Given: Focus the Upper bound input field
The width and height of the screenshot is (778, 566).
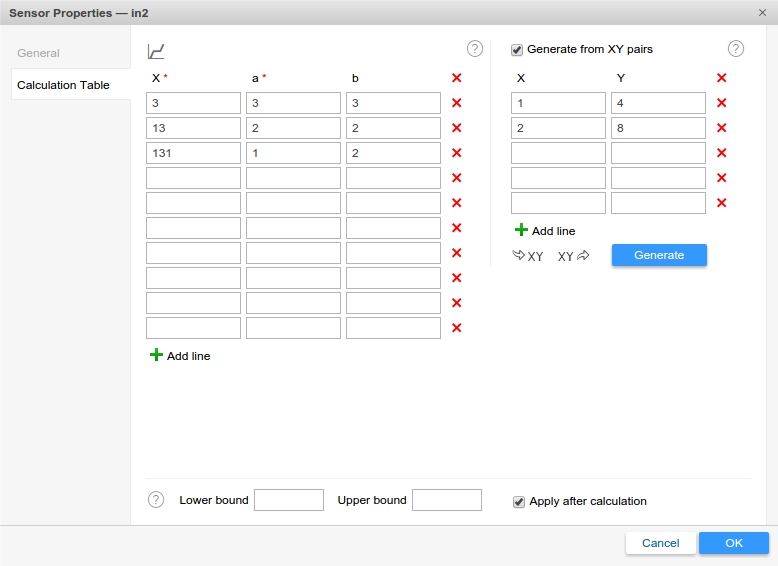Looking at the screenshot, I should point(446,500).
